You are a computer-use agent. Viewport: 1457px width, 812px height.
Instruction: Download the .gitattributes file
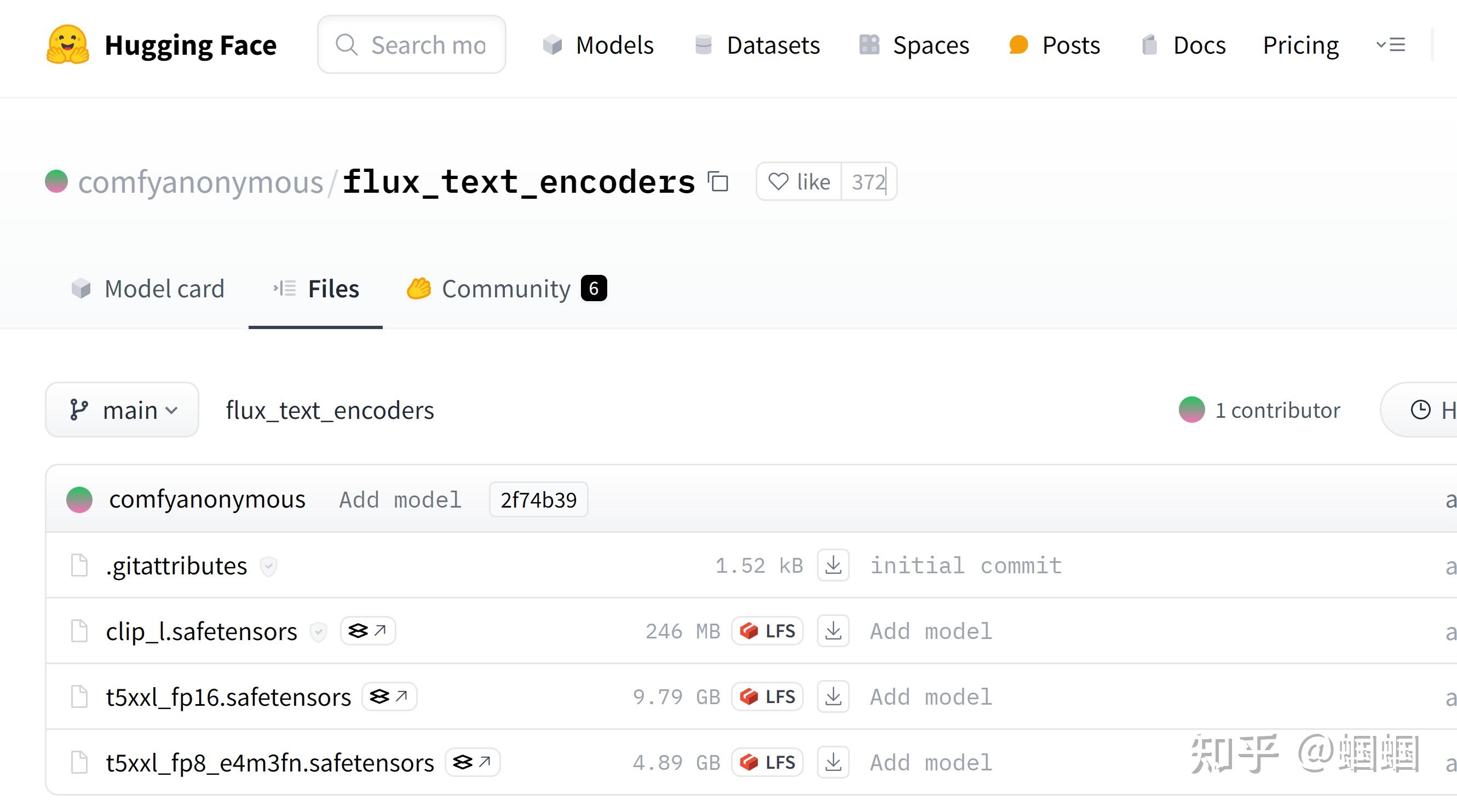point(833,566)
